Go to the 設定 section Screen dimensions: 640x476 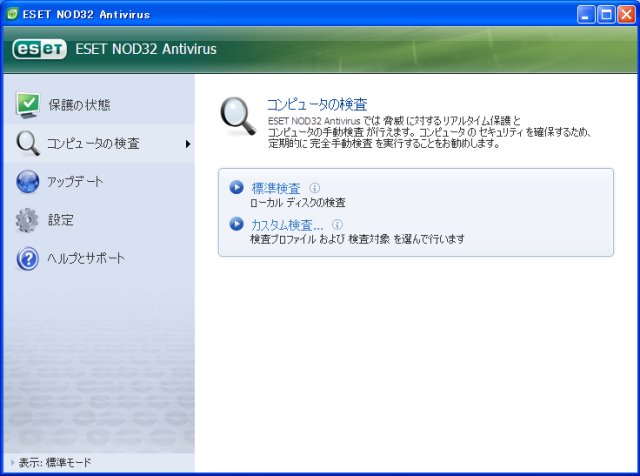(99, 220)
